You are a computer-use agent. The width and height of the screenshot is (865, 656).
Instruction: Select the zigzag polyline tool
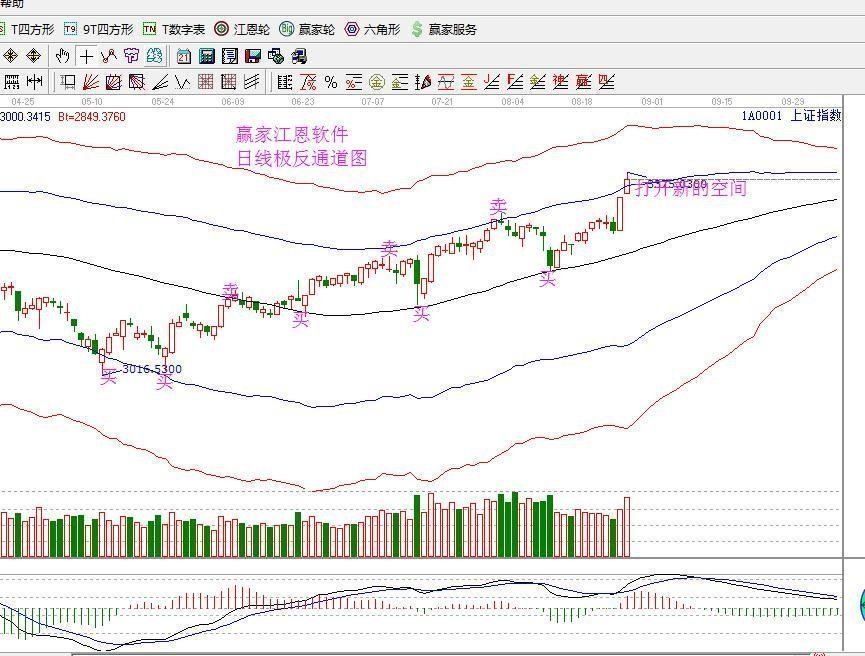click(x=109, y=56)
